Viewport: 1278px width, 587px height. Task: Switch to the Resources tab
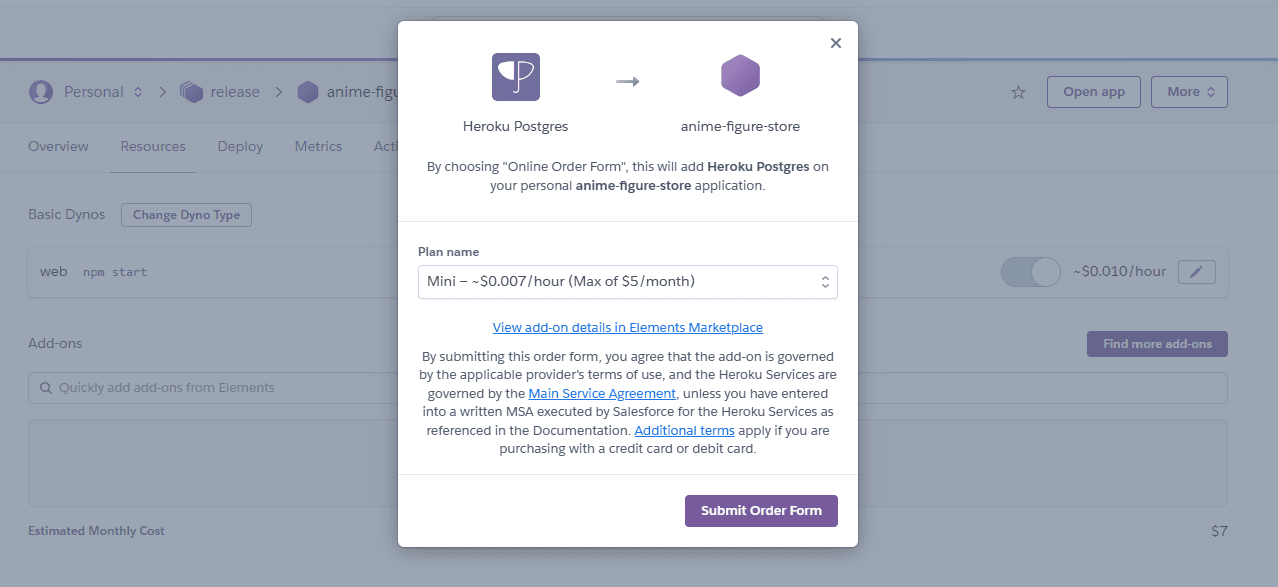click(153, 146)
